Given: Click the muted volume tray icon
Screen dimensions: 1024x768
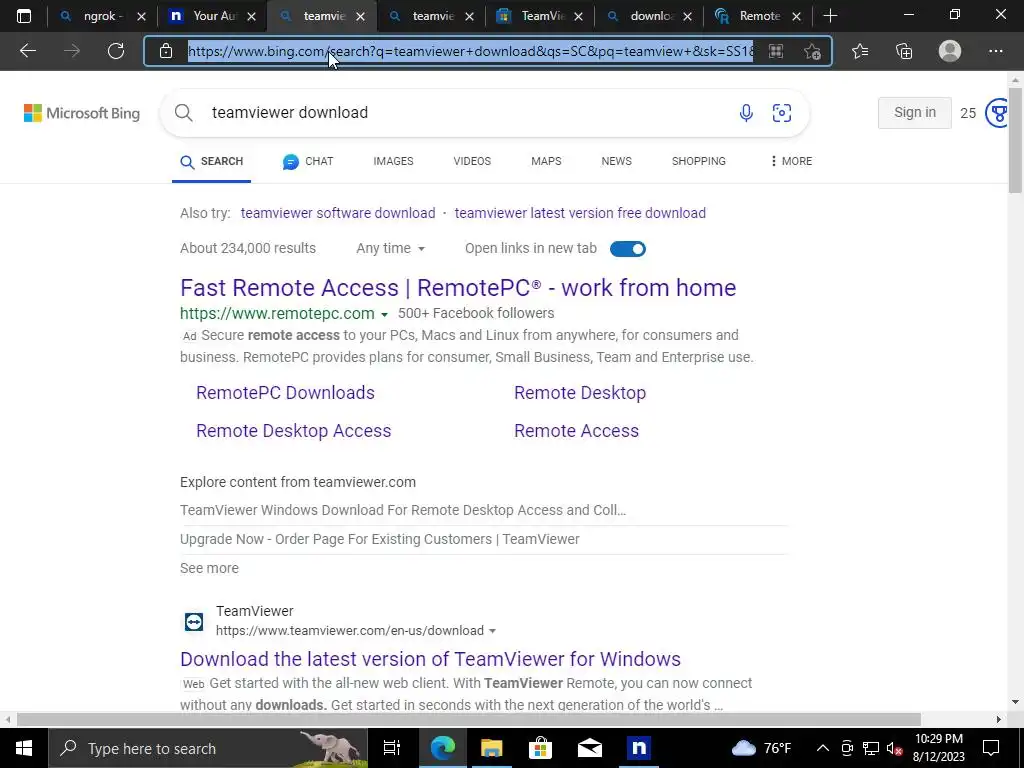Looking at the screenshot, I should point(894,748).
